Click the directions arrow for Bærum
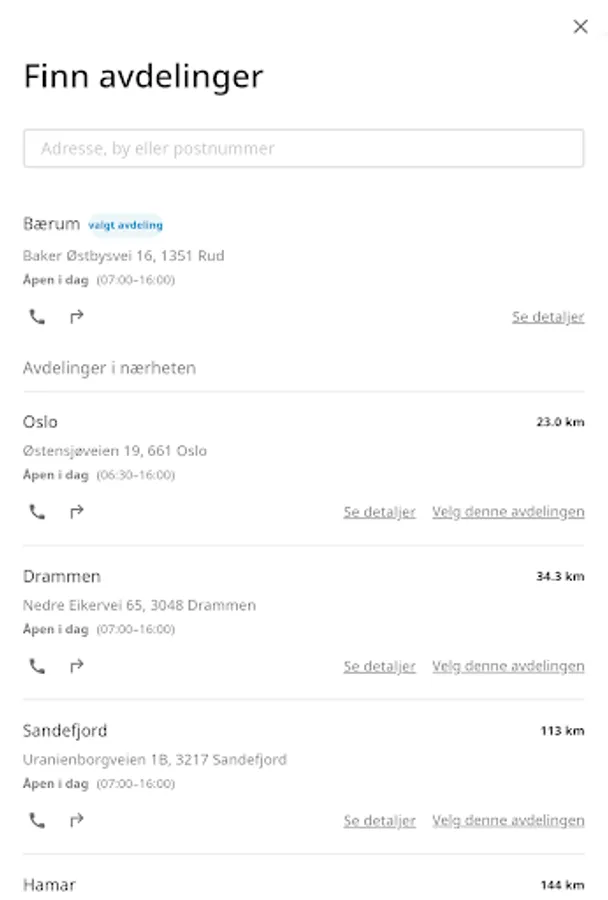 tap(76, 317)
